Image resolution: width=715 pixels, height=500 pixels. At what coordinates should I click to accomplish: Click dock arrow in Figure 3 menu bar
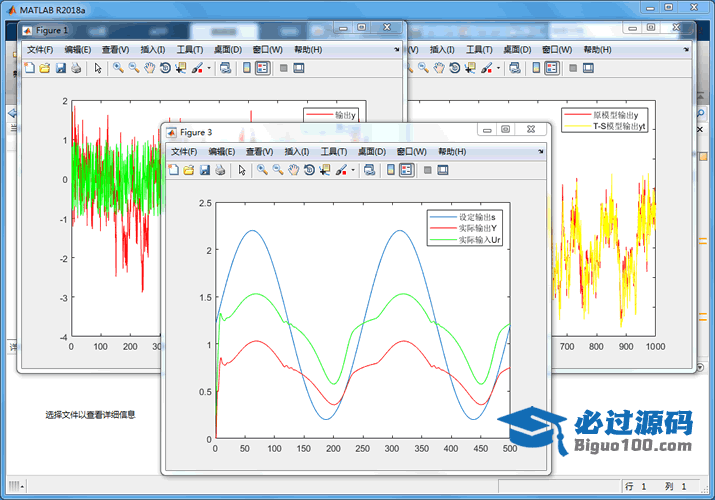tap(540, 151)
